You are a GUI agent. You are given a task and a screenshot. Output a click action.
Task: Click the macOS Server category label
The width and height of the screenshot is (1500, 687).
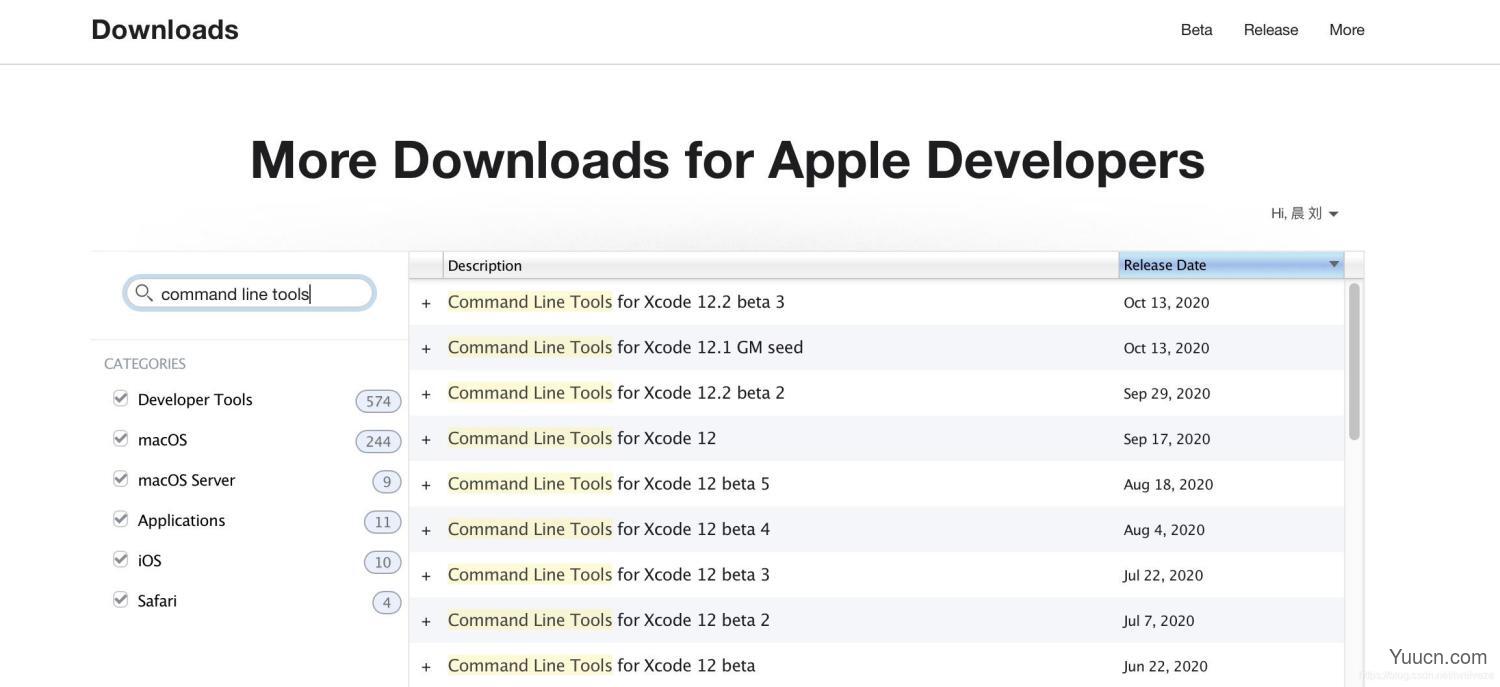(x=186, y=480)
